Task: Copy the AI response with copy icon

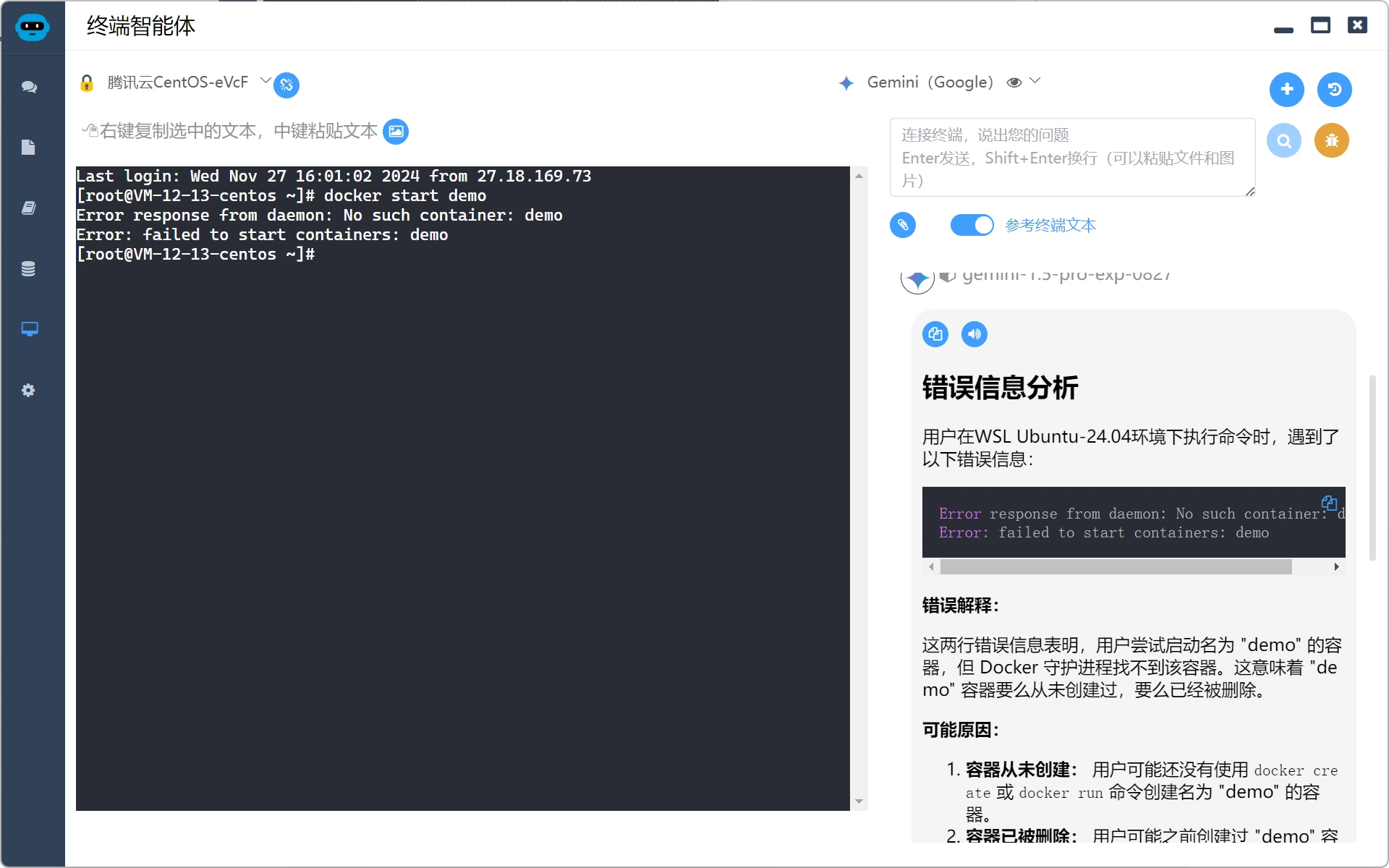Action: point(935,334)
